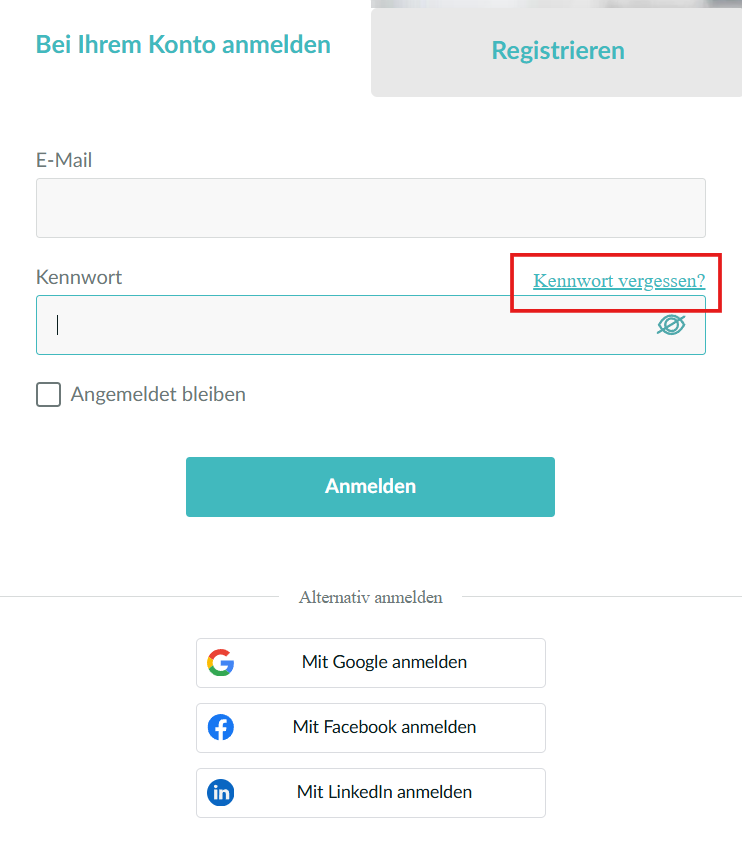Click into the Kennwort password field
Screen dimensions: 742x856
point(340,325)
